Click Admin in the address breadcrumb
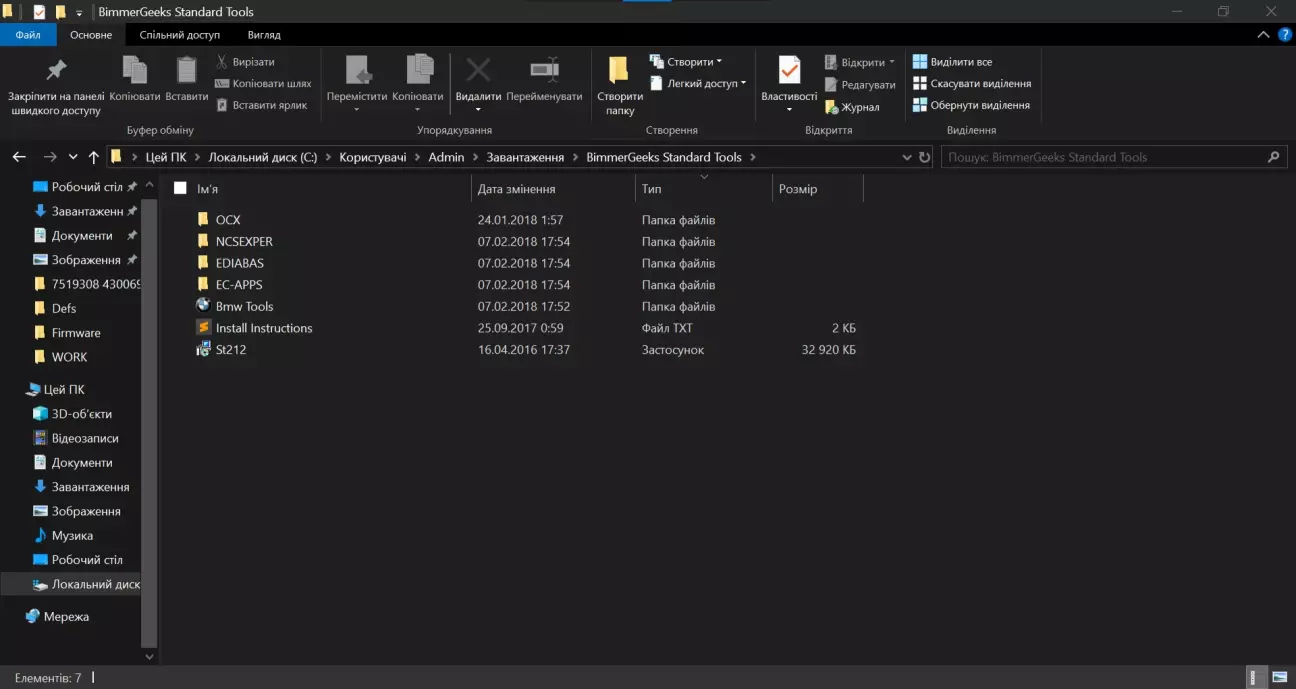This screenshot has width=1296, height=689. (446, 157)
